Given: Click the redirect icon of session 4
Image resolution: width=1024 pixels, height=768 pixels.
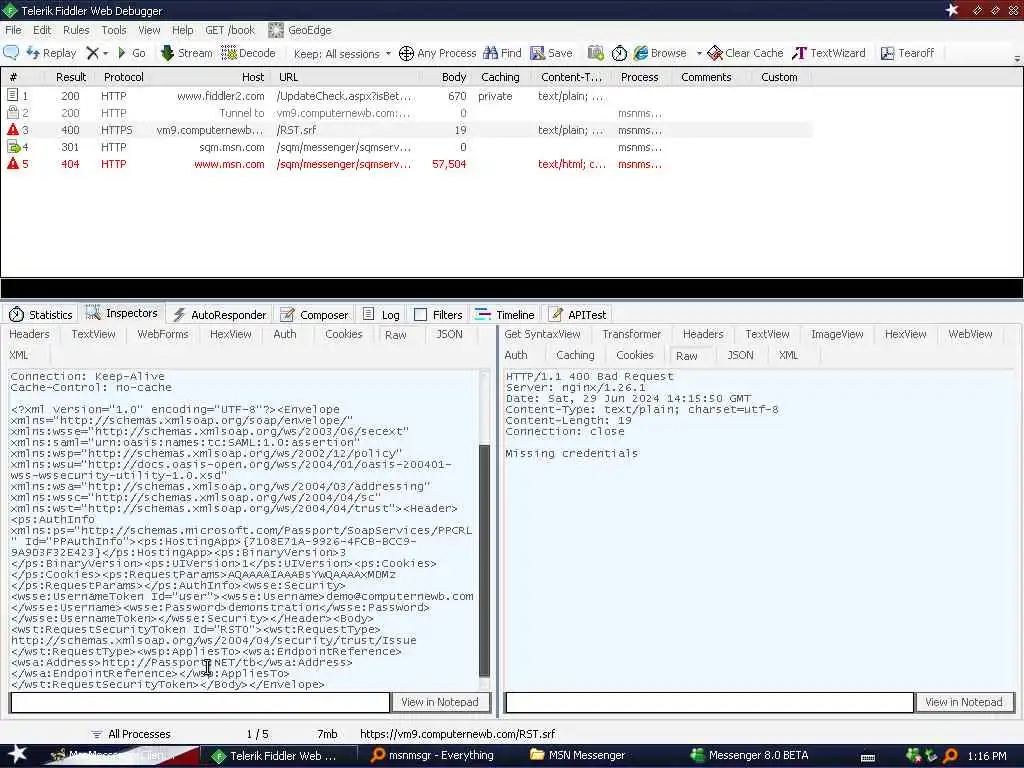Looking at the screenshot, I should pos(13,147).
